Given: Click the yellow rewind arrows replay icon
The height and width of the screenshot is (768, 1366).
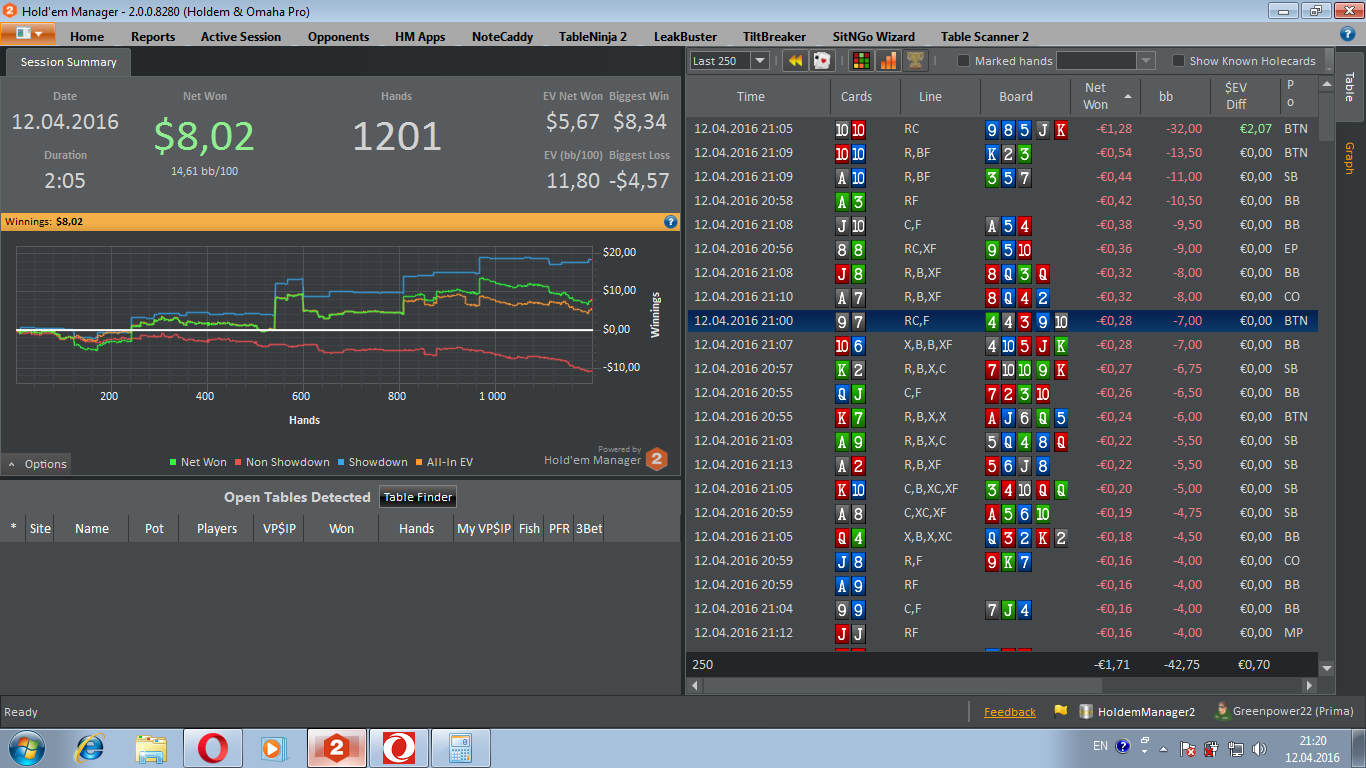Looking at the screenshot, I should (795, 61).
